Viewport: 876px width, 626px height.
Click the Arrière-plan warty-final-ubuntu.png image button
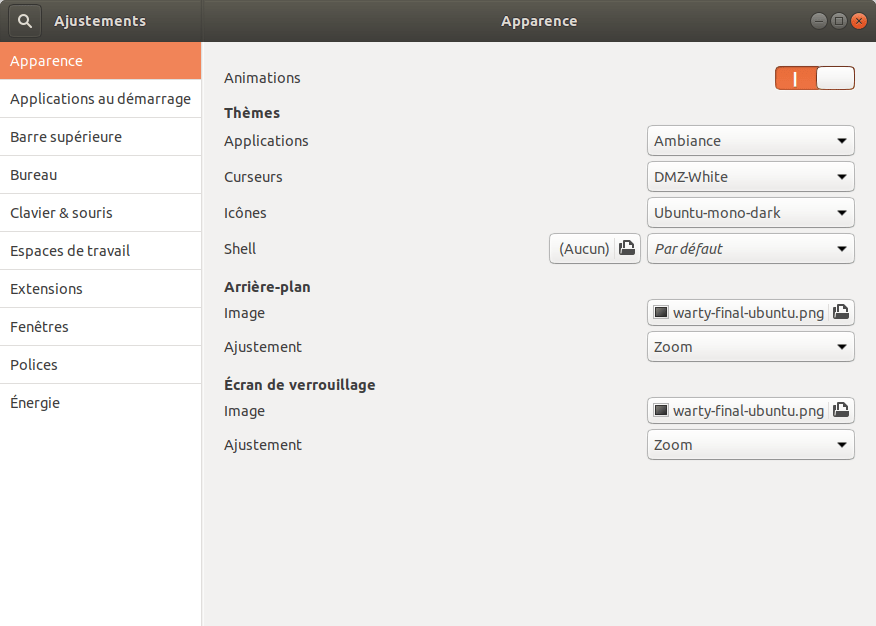click(740, 313)
